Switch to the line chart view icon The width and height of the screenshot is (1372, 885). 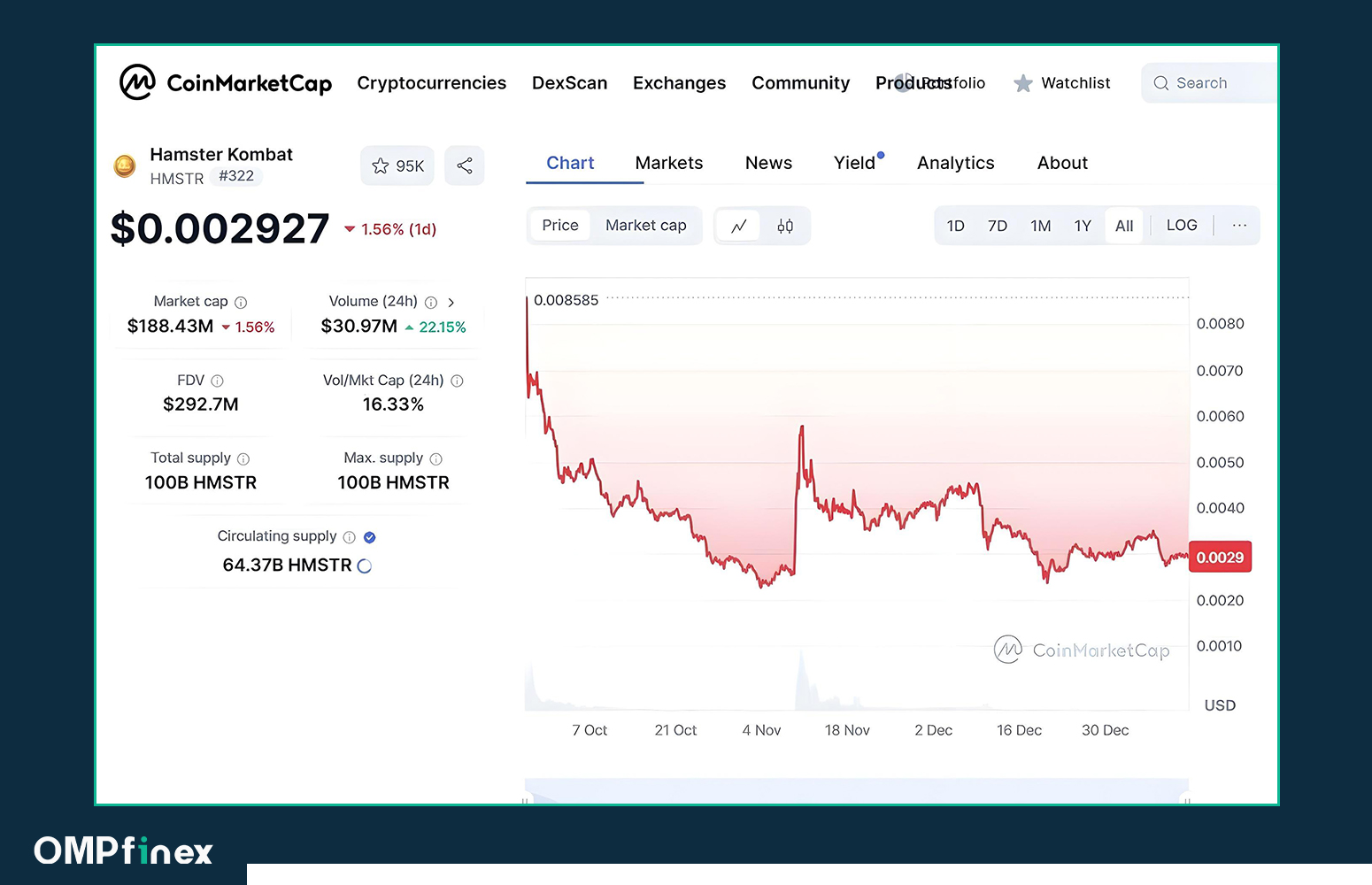coord(739,227)
